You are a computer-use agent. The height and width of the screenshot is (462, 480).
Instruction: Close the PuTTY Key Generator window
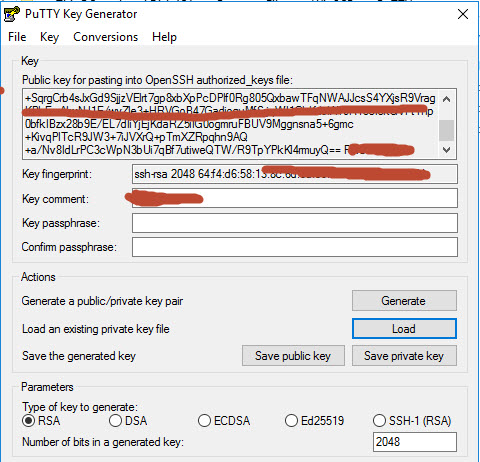tap(463, 14)
